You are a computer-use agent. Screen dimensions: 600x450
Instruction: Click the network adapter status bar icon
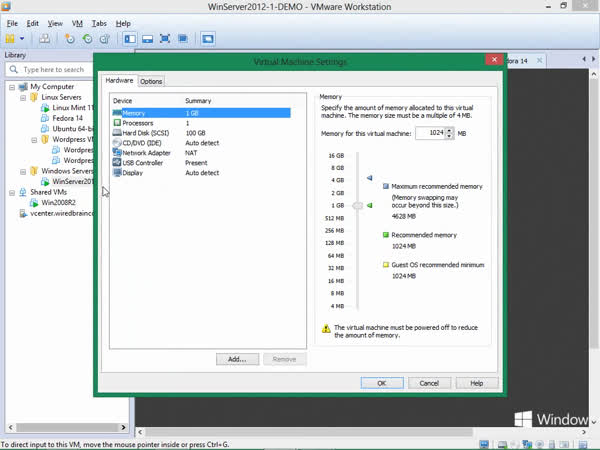(x=527, y=444)
